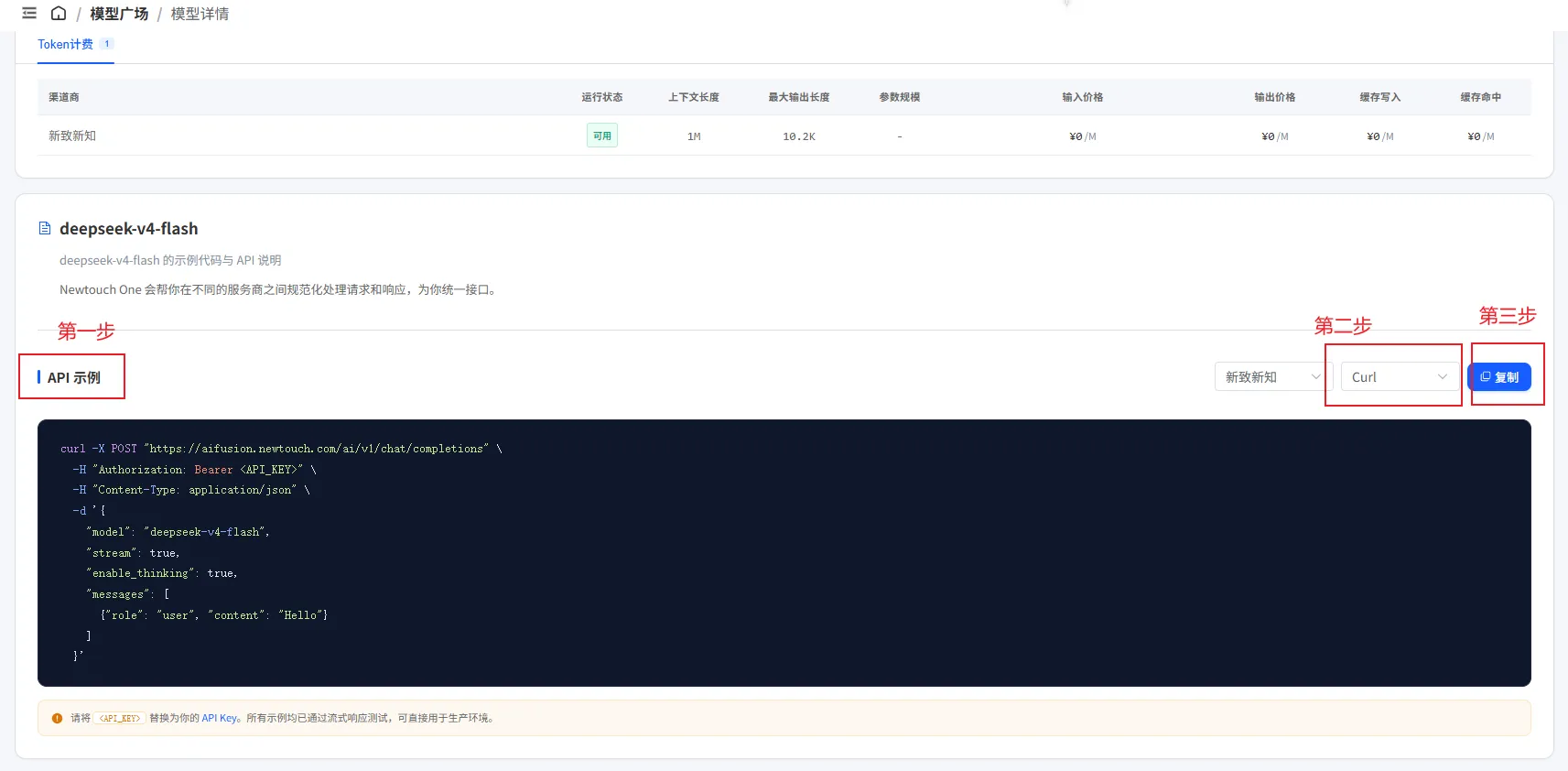Click the 输出价格 column header
This screenshot has width=1568, height=771.
tap(1275, 97)
